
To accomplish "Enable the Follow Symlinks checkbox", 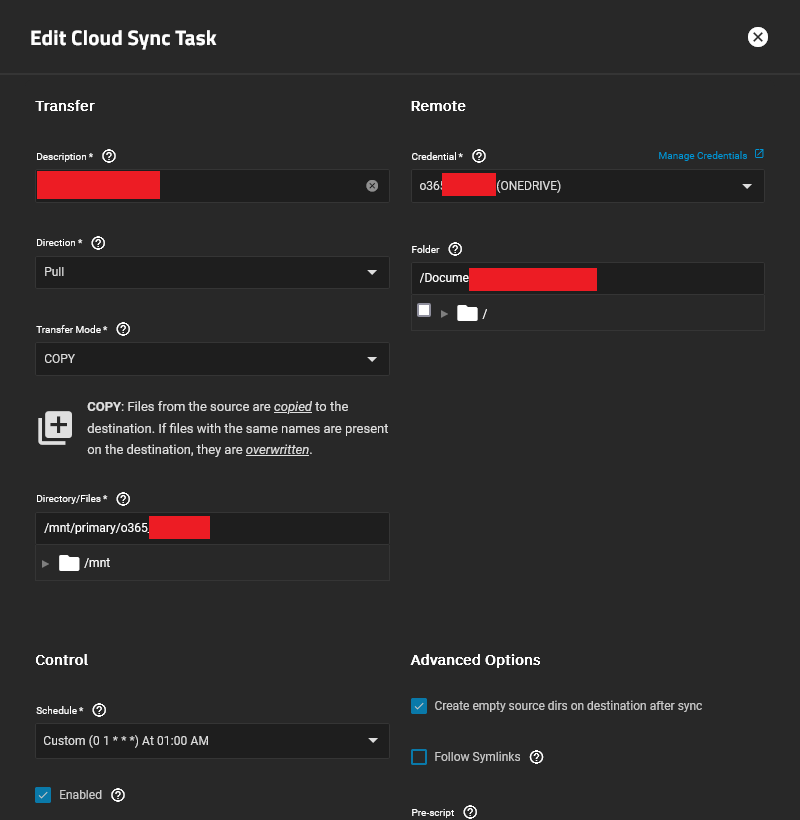I will (x=419, y=757).
